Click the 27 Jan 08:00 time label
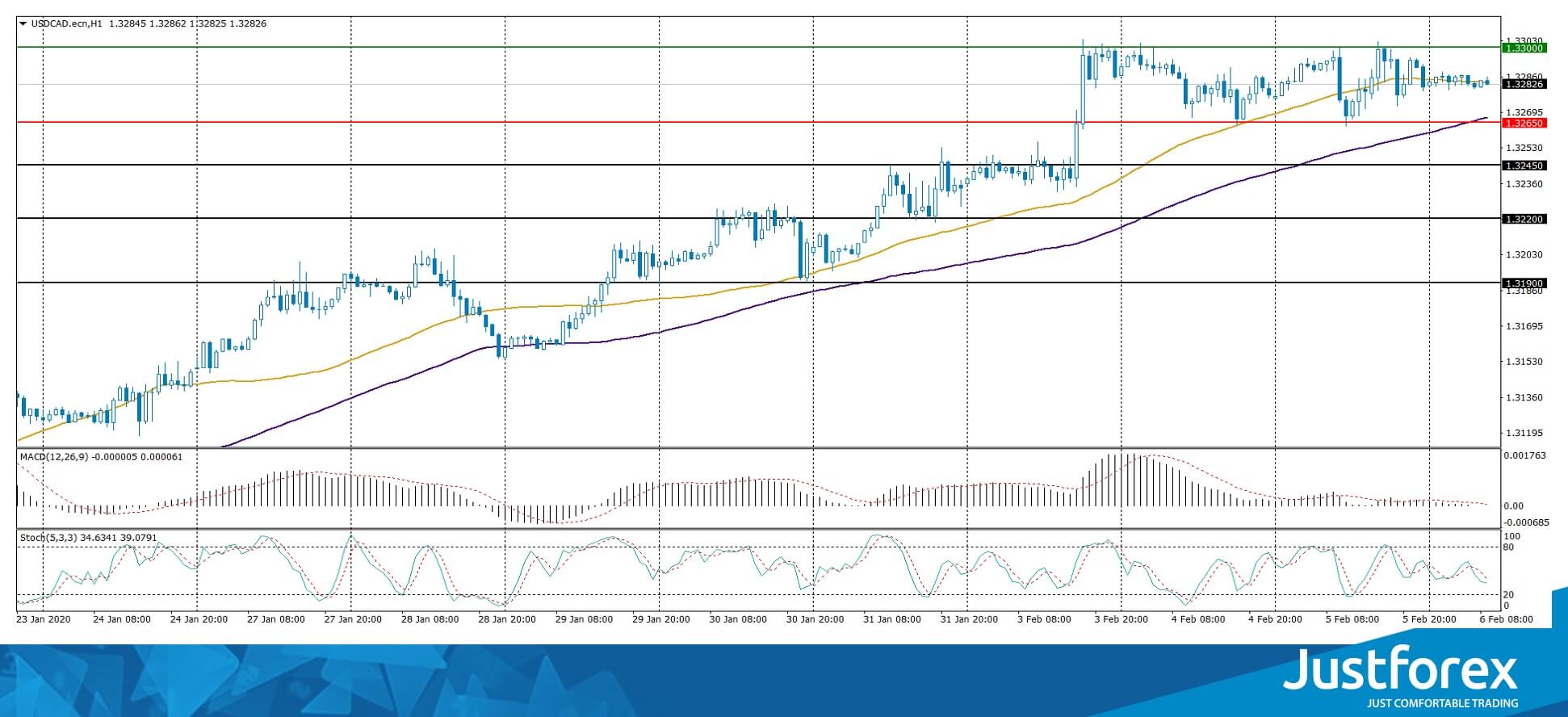Screen dimensions: 1568x717 [x=276, y=619]
